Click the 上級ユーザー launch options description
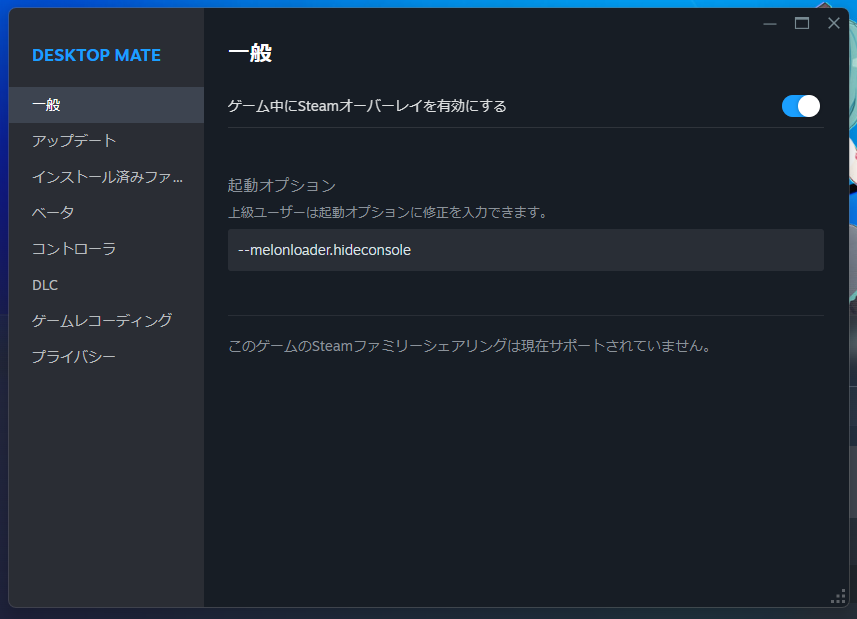Viewport: 857px width, 619px height. pos(388,212)
